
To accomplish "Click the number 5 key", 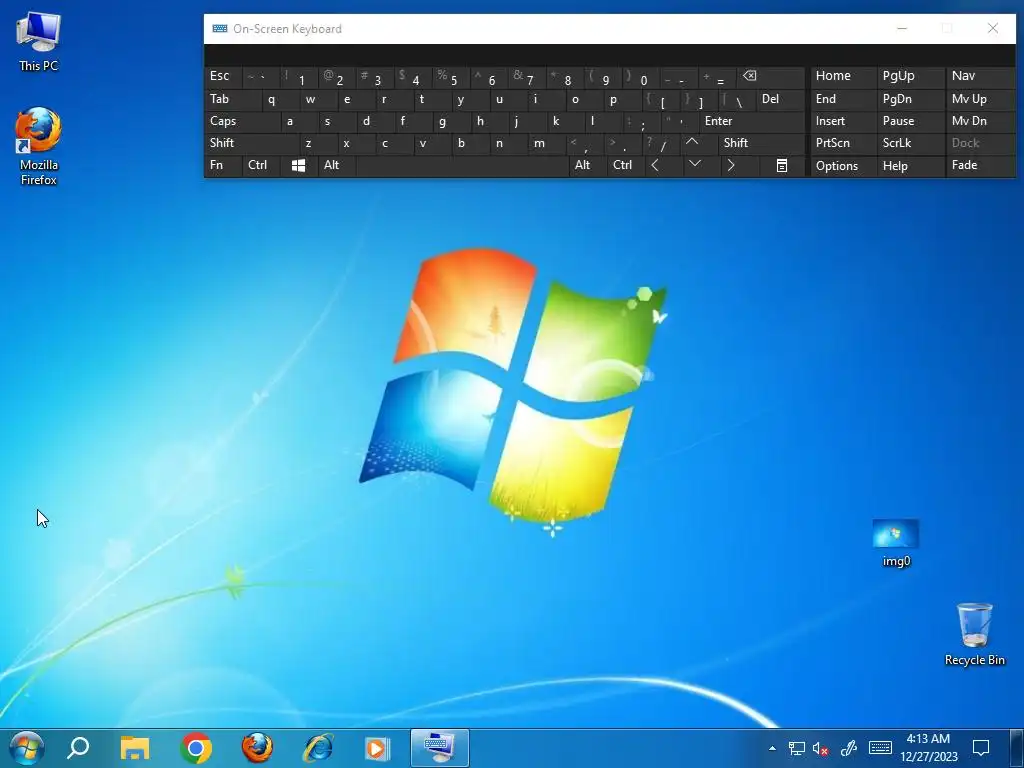I will (x=450, y=78).
